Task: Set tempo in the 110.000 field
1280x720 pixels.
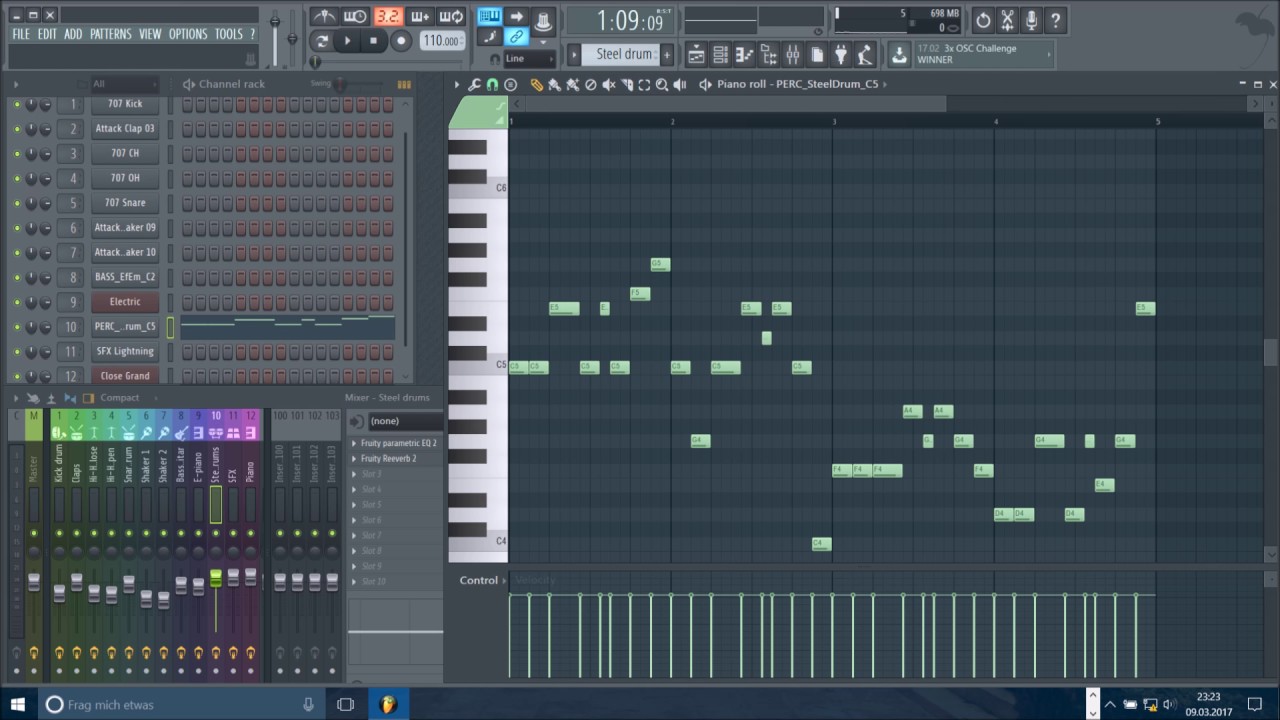Action: point(441,41)
